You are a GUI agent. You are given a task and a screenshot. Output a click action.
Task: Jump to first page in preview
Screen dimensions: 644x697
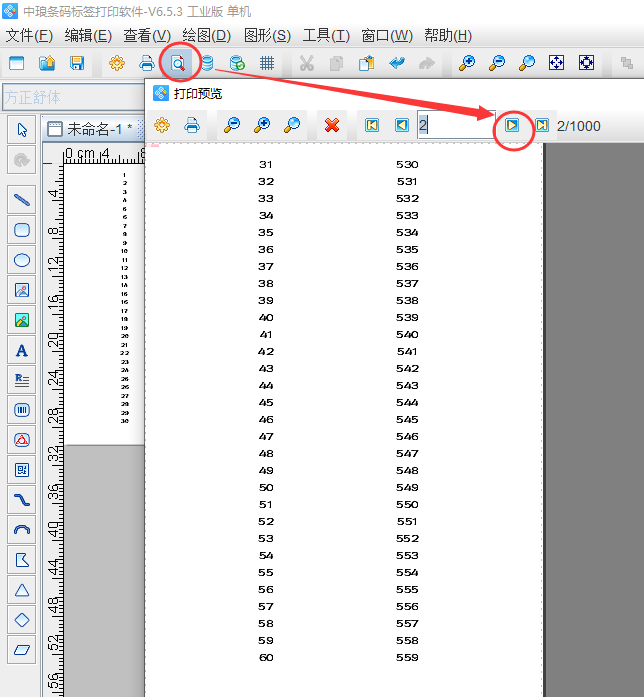372,125
